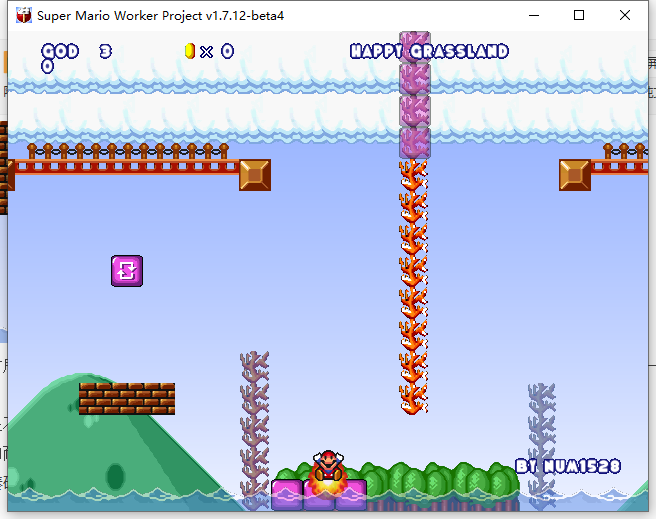
Task: Click the purple rotating-arrows switch block
Action: [127, 270]
